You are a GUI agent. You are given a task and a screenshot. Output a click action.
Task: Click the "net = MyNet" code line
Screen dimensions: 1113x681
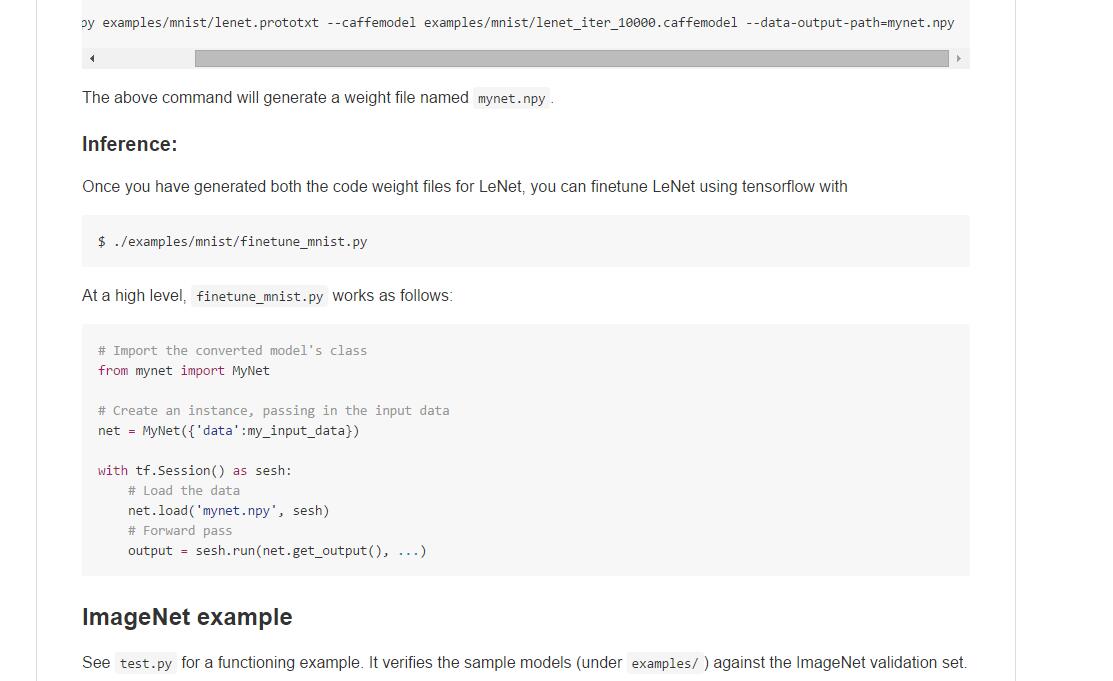pos(228,430)
